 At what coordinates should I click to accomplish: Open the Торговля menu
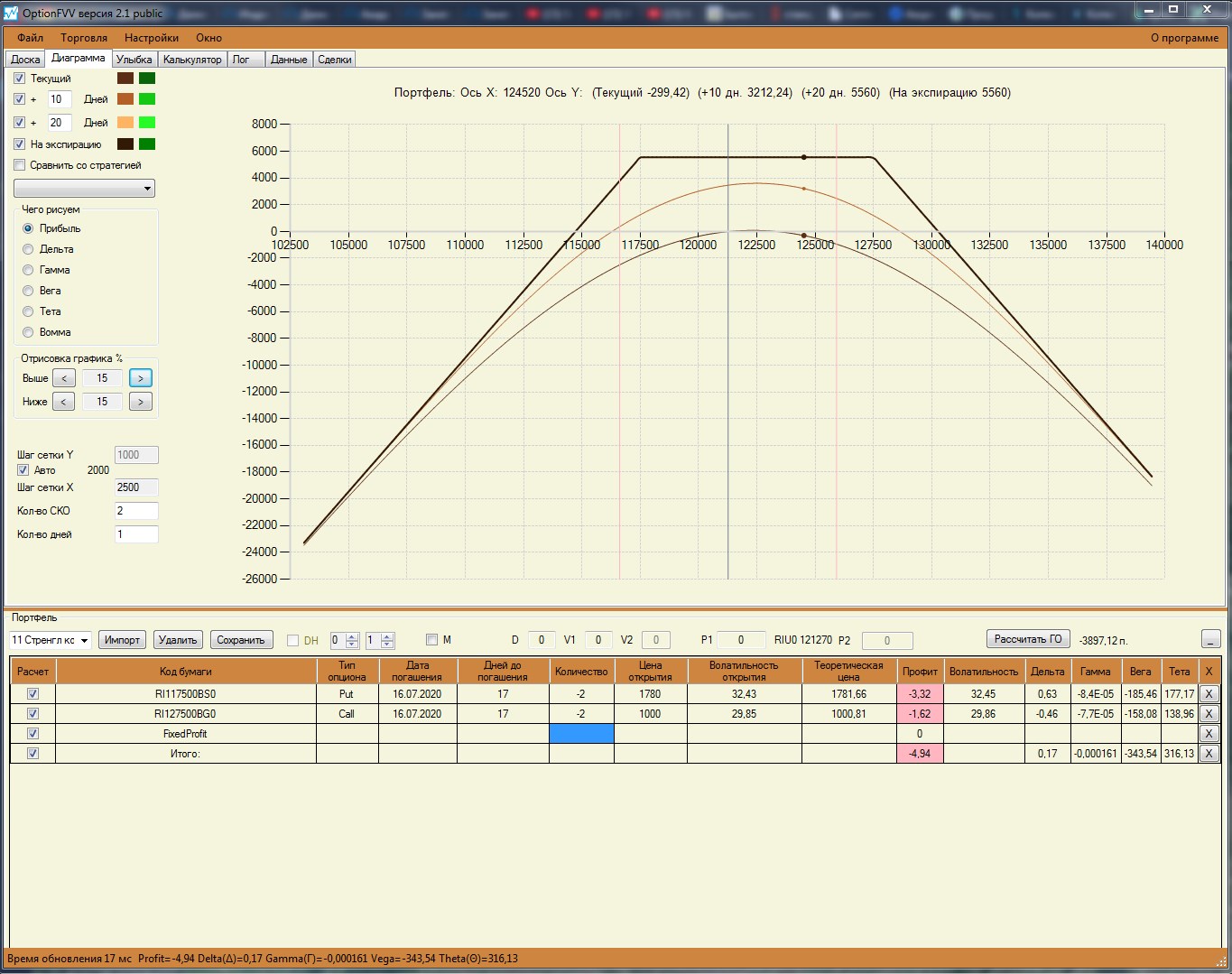pos(84,38)
